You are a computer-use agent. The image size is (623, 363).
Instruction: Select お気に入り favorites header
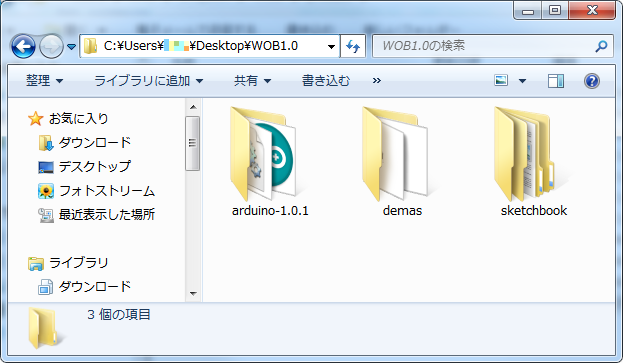79,118
